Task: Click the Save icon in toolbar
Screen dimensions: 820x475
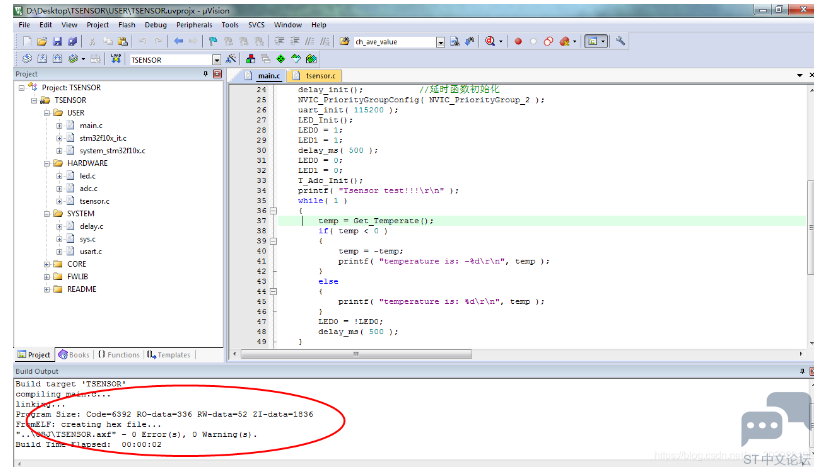Action: [58, 41]
